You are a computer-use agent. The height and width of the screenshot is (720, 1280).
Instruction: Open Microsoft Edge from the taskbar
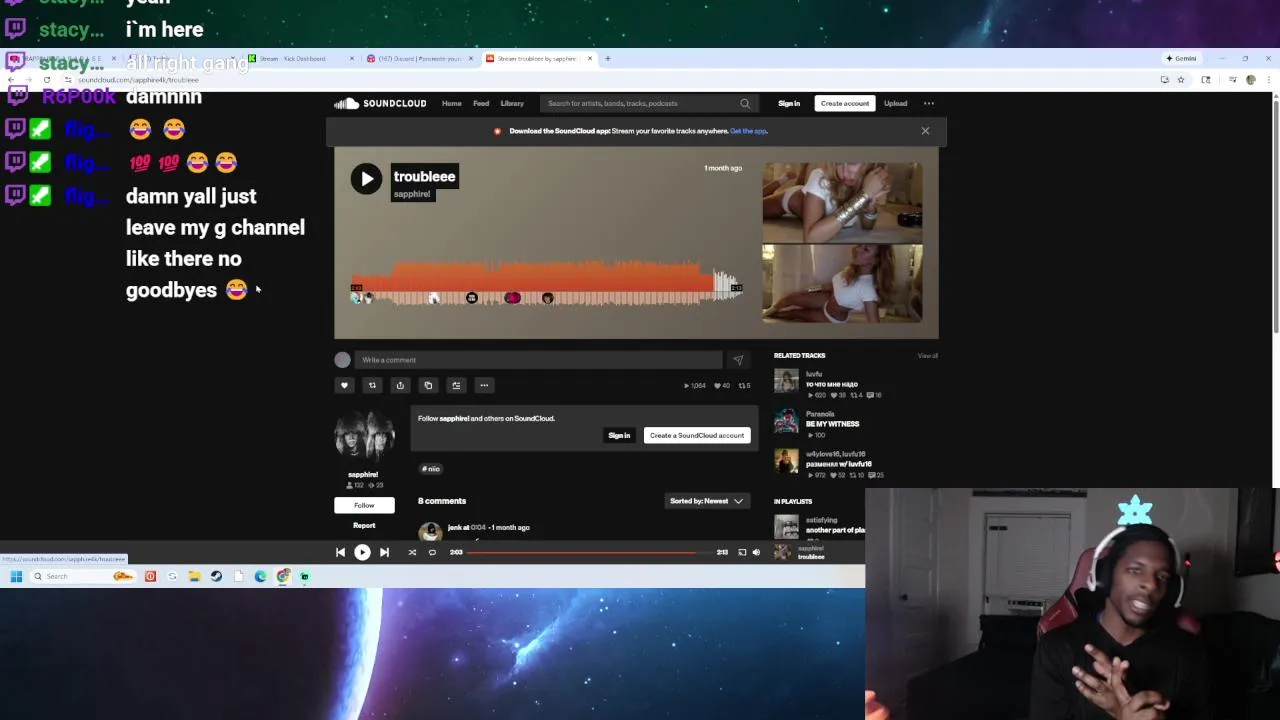(x=260, y=576)
